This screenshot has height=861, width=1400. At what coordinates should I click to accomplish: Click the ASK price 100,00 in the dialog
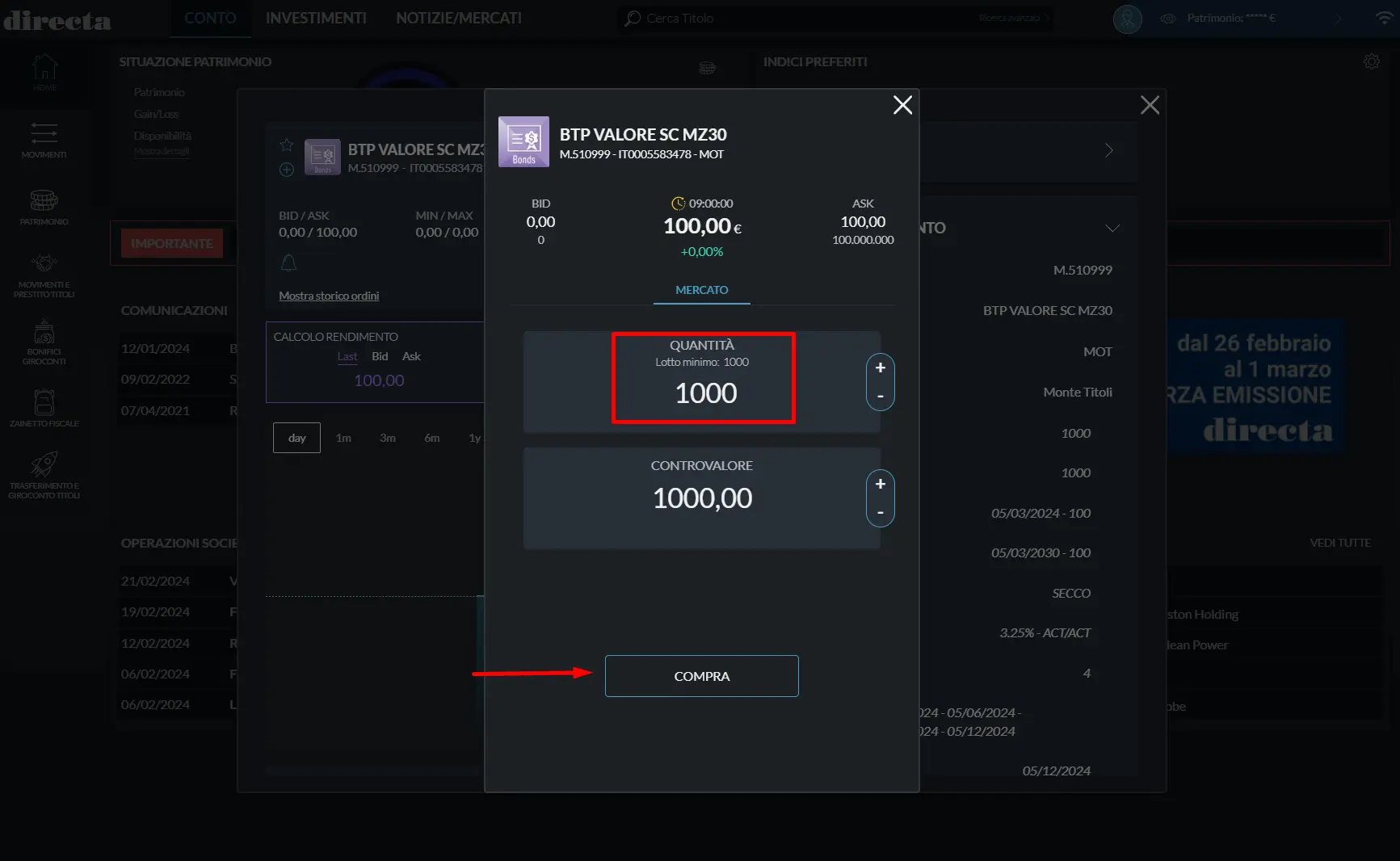click(863, 222)
